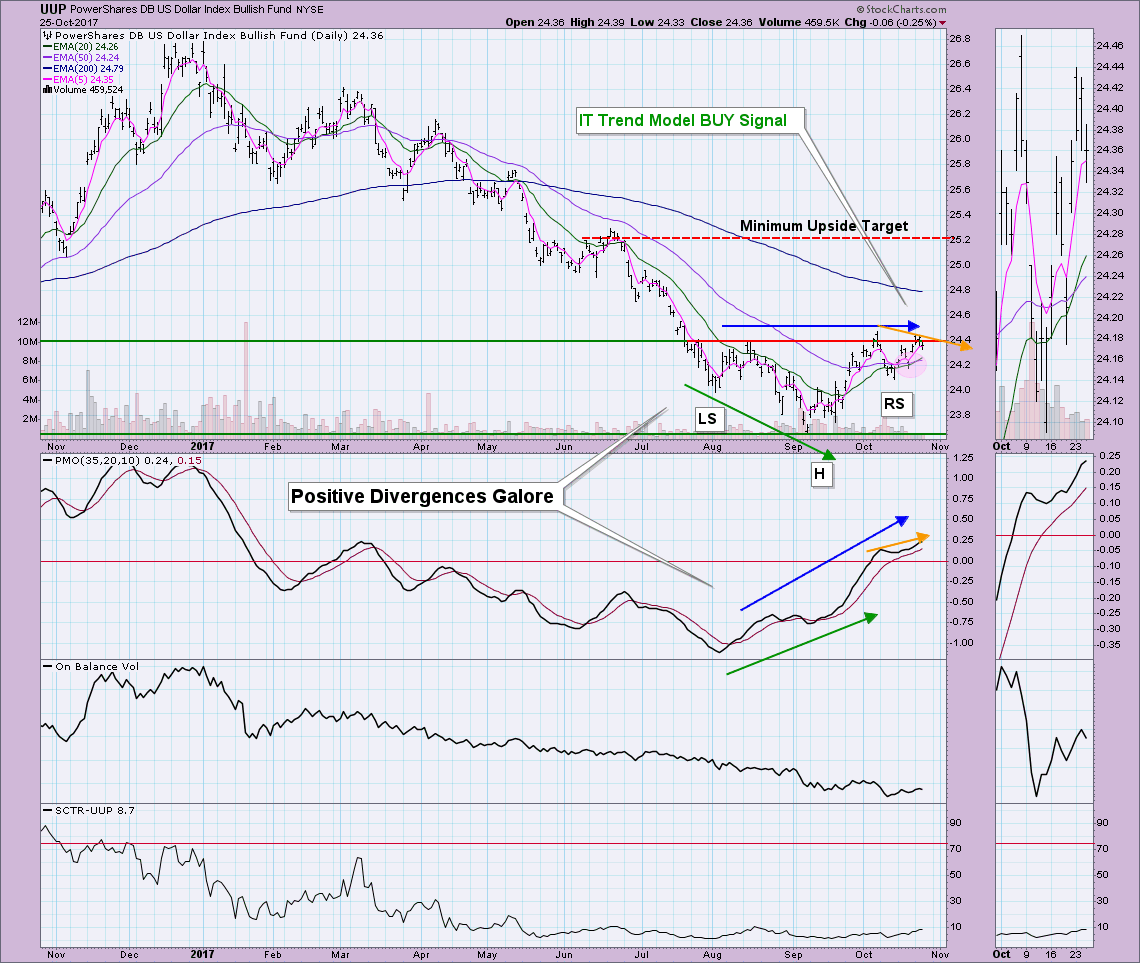Screen dimensions: 1140x963
Task: Select the EMA(20) 24.26 legend entry
Action: (81, 47)
